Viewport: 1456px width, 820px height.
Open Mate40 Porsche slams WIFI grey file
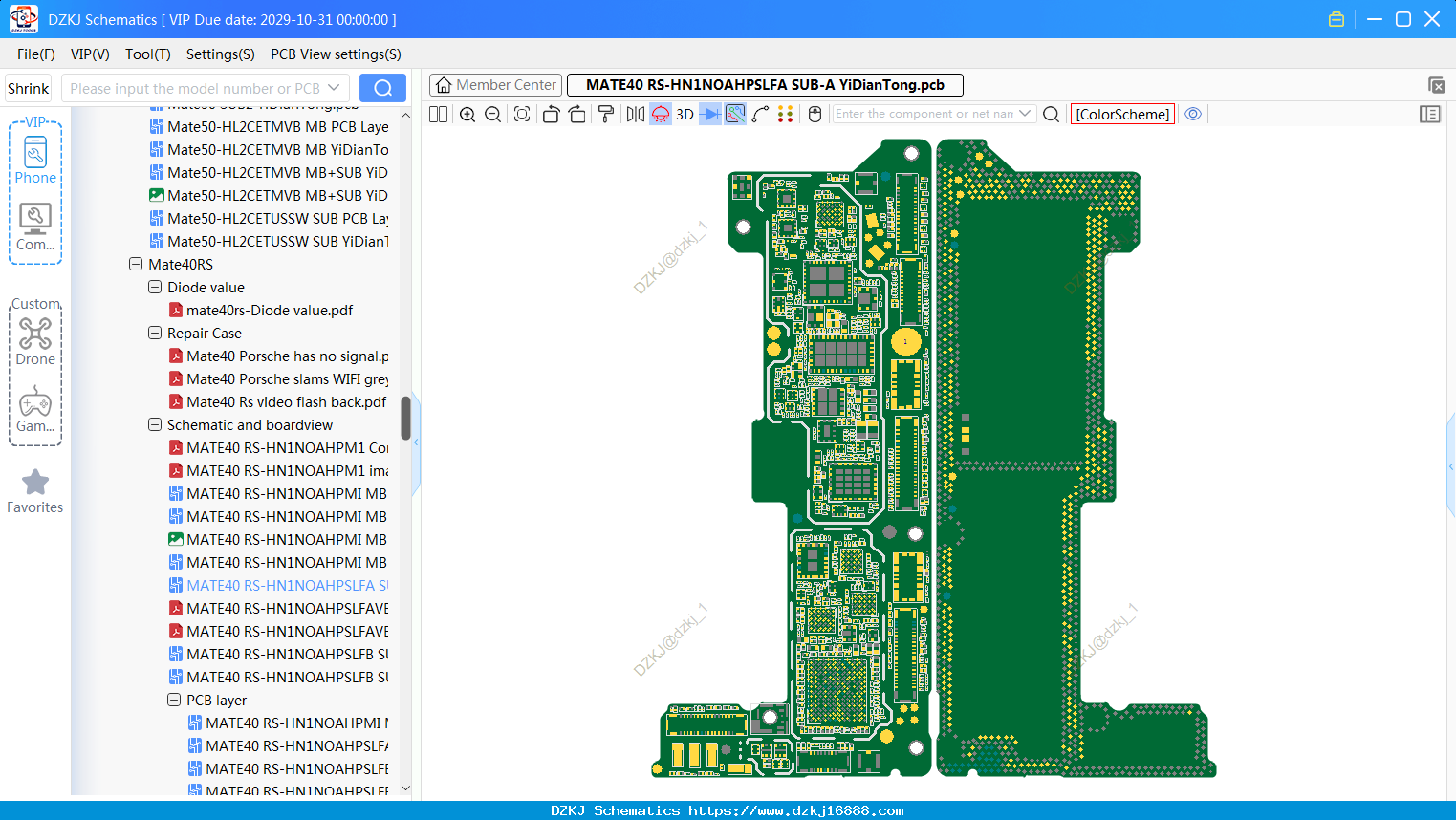(x=279, y=378)
